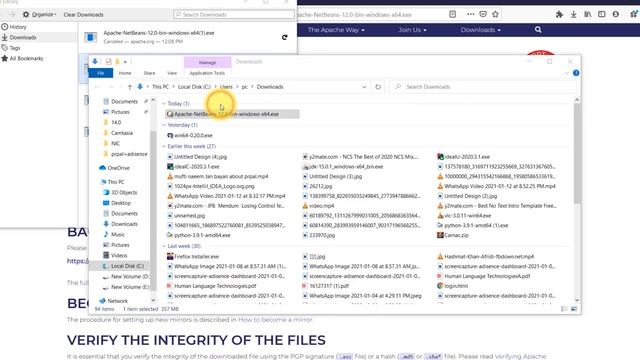Open Organize menu in Library window
This screenshot has height=360, width=640.
(39, 14)
